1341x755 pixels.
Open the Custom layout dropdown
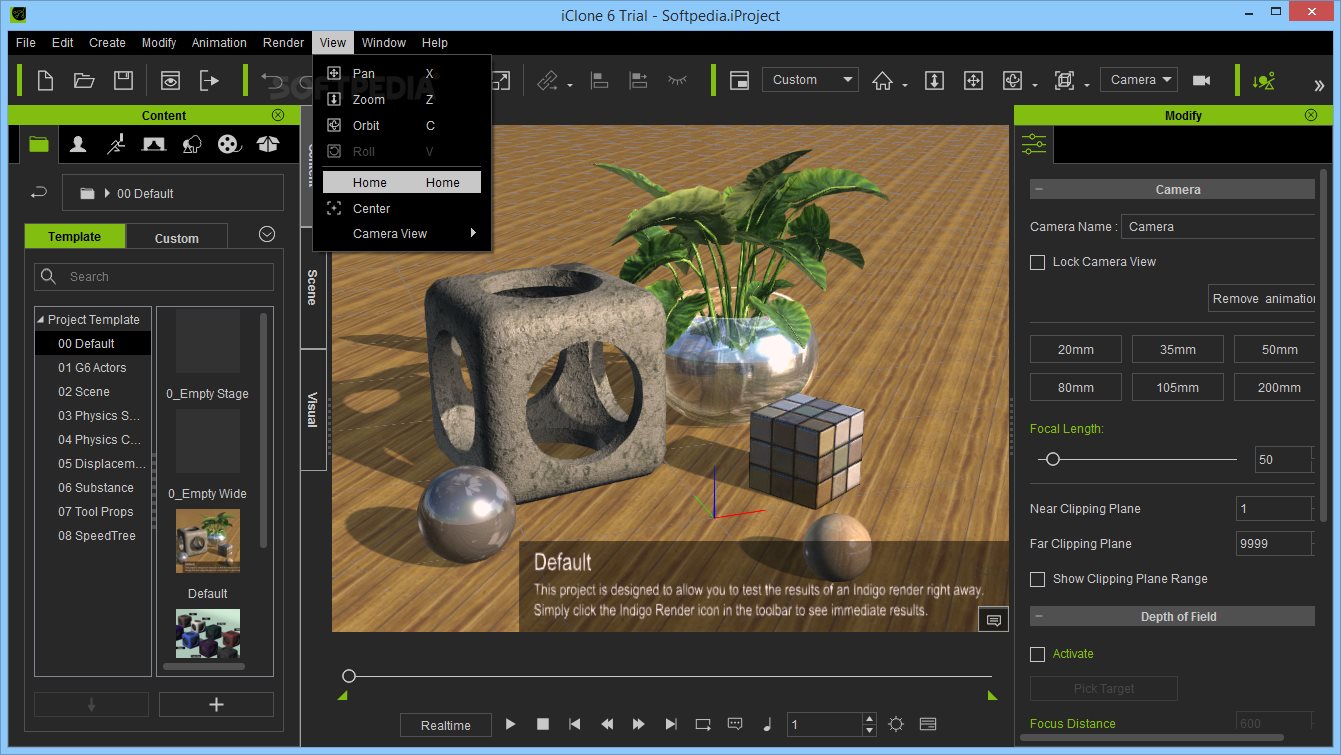(810, 80)
